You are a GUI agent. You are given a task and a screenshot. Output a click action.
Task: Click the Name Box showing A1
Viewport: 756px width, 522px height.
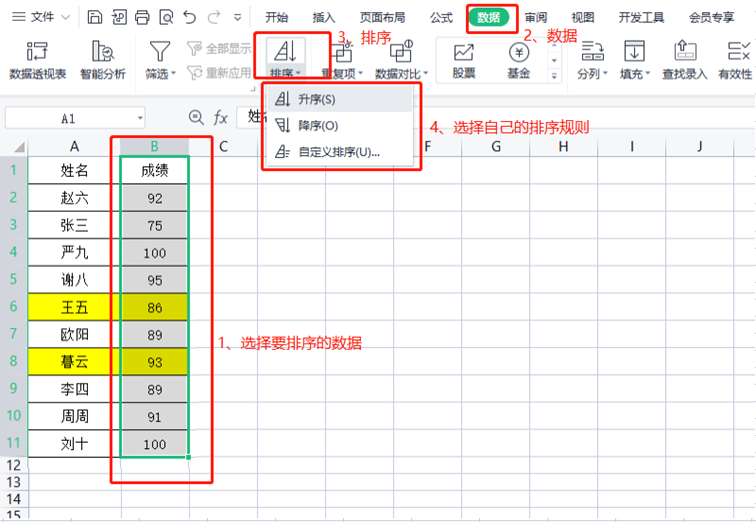pyautogui.click(x=68, y=119)
